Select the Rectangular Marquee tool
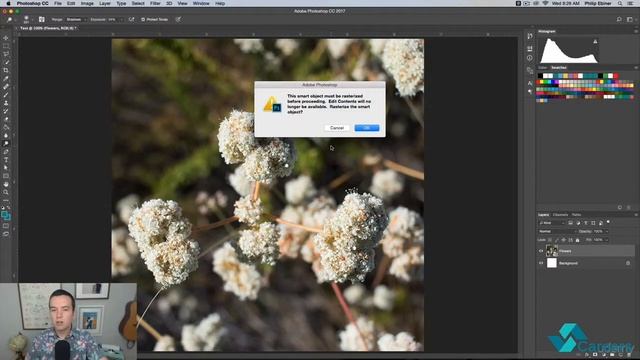The height and width of the screenshot is (360, 640). [6, 46]
